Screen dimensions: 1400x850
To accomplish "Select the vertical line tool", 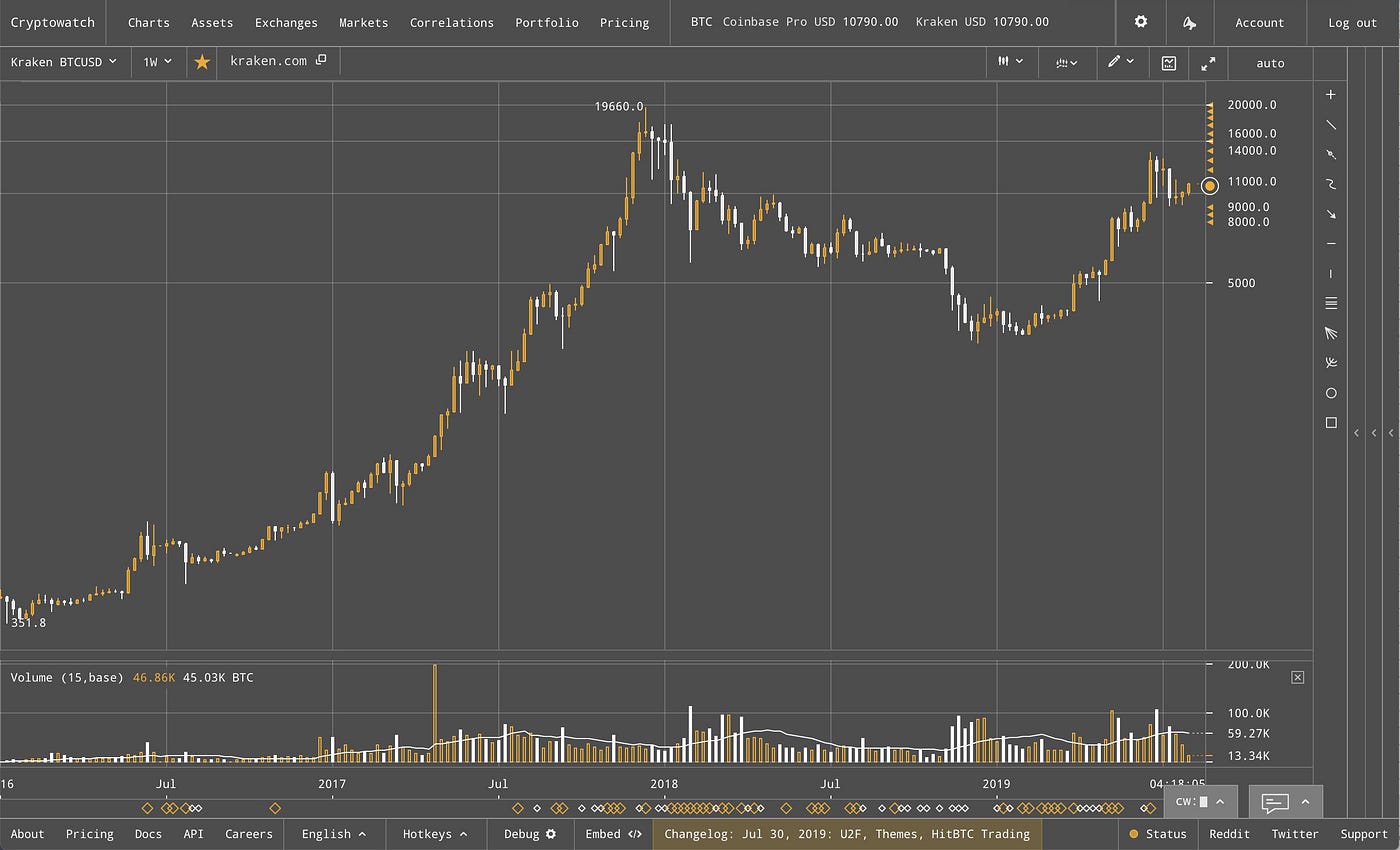I will click(x=1330, y=274).
